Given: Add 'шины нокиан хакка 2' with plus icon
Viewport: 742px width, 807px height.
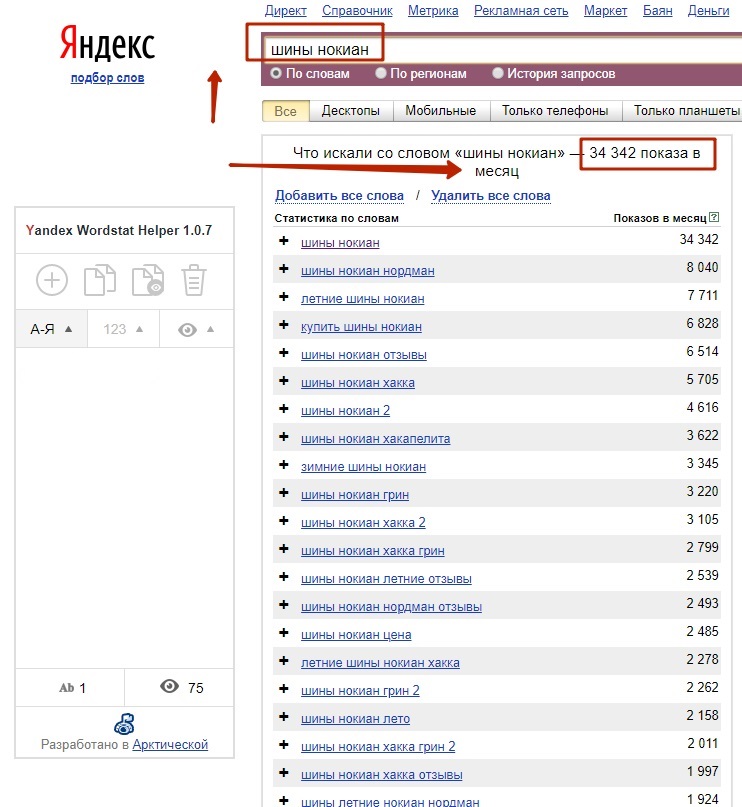Looking at the screenshot, I should pos(284,521).
